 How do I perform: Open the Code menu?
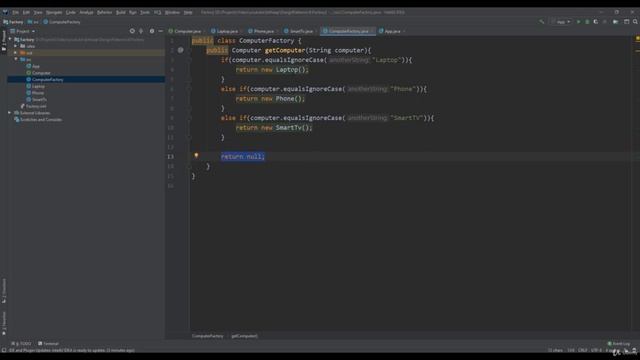71,12
